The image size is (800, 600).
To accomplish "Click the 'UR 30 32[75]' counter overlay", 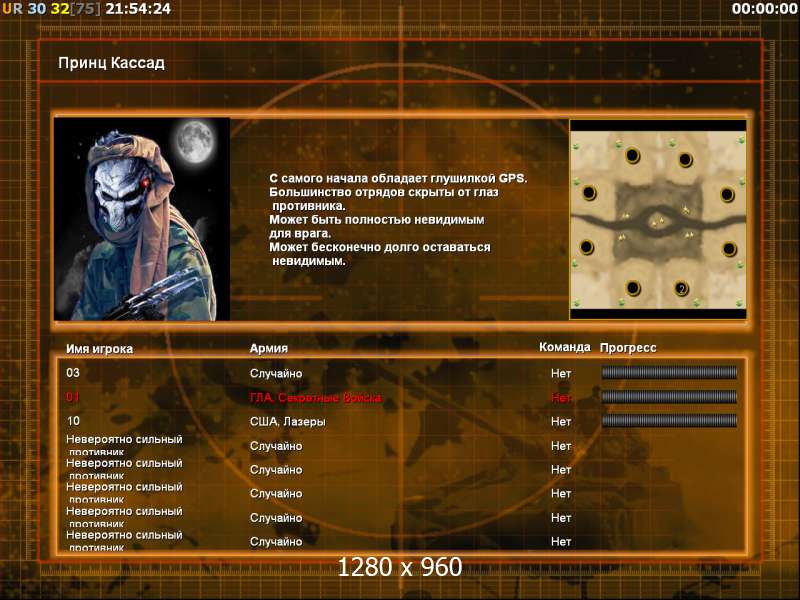I will pyautogui.click(x=51, y=9).
